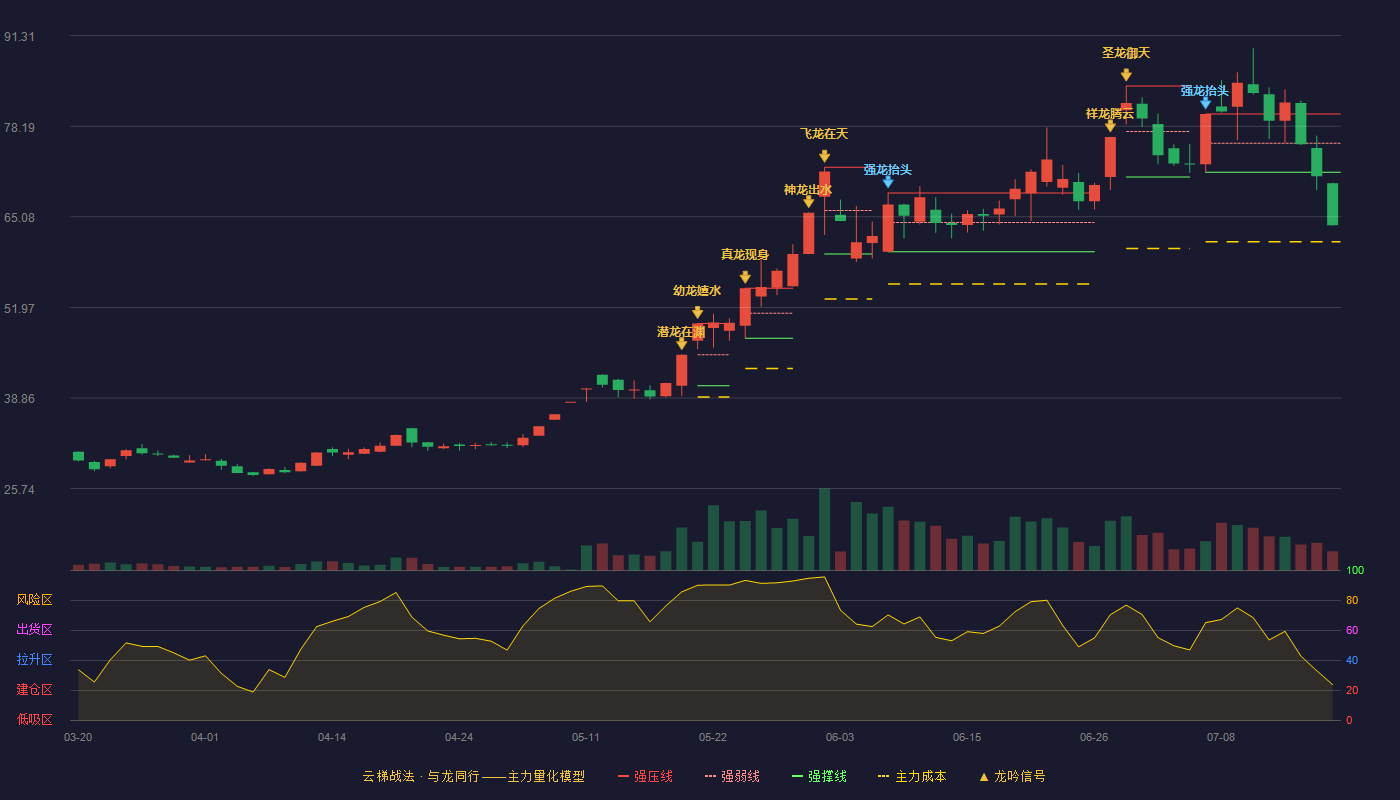The width and height of the screenshot is (1400, 800).
Task: Click the 祥龙腾云 signal arrow marker
Action: 1110,126
